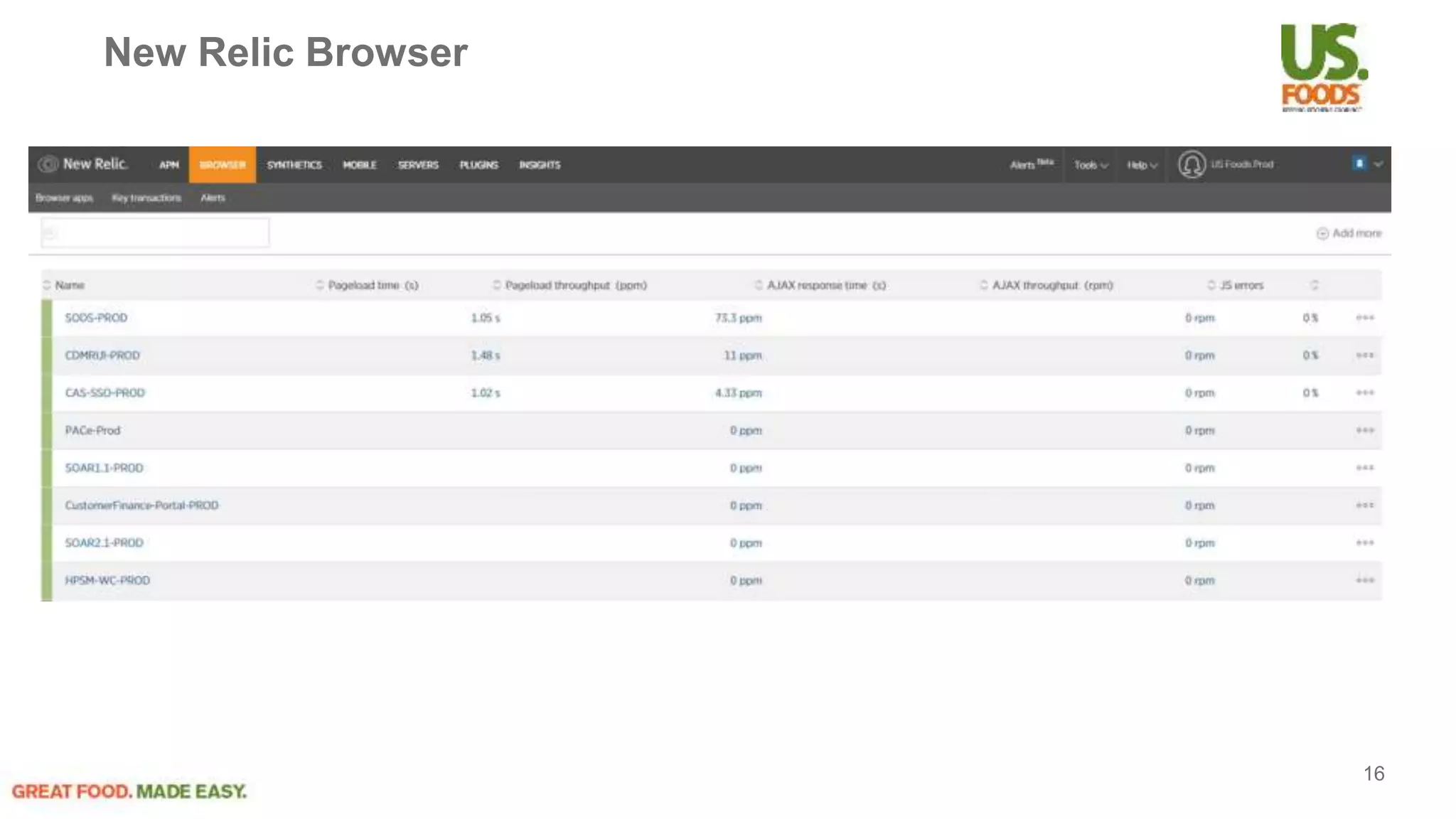Click the 1.48 s pageload value
The image size is (1456, 819).
coord(486,355)
